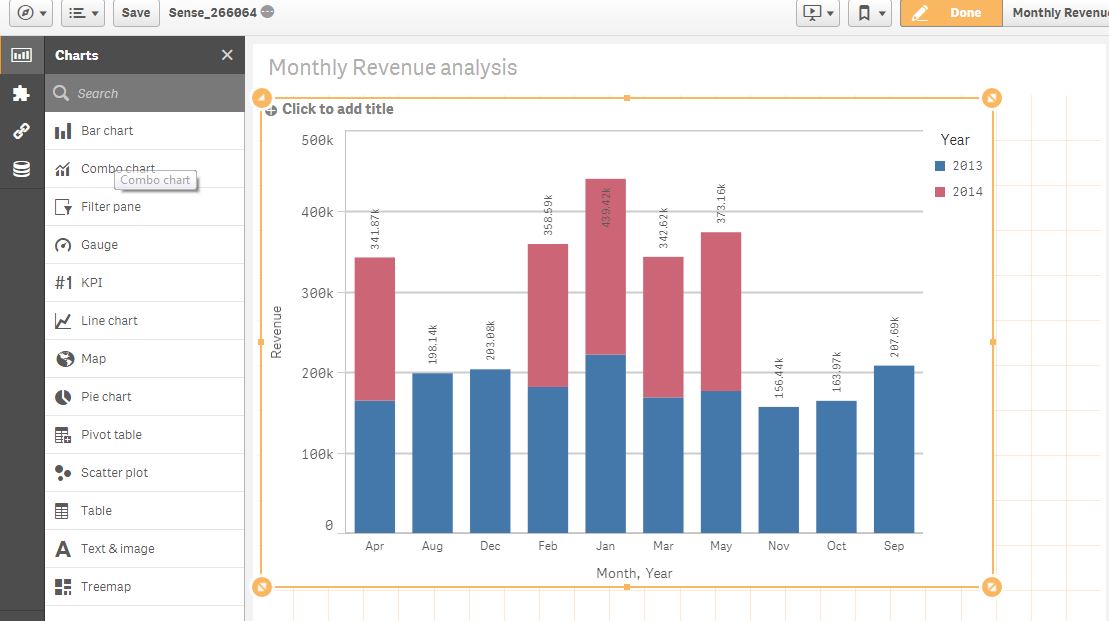Image resolution: width=1109 pixels, height=621 pixels.
Task: Open the Master items panel
Action: 20,131
